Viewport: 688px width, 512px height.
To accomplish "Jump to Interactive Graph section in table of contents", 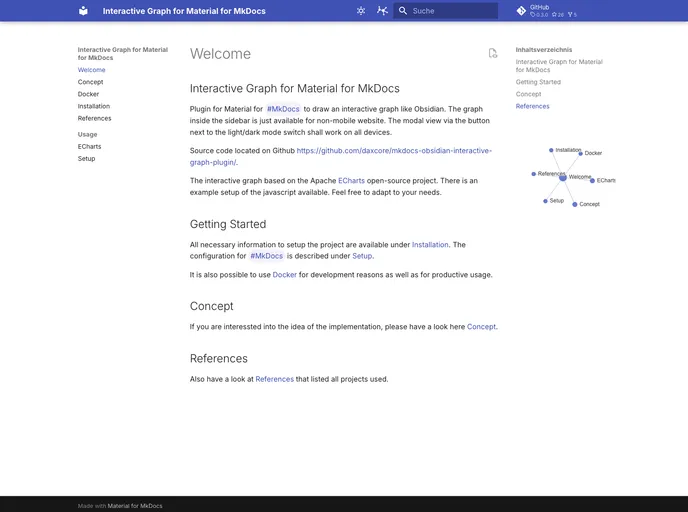I will click(x=559, y=66).
